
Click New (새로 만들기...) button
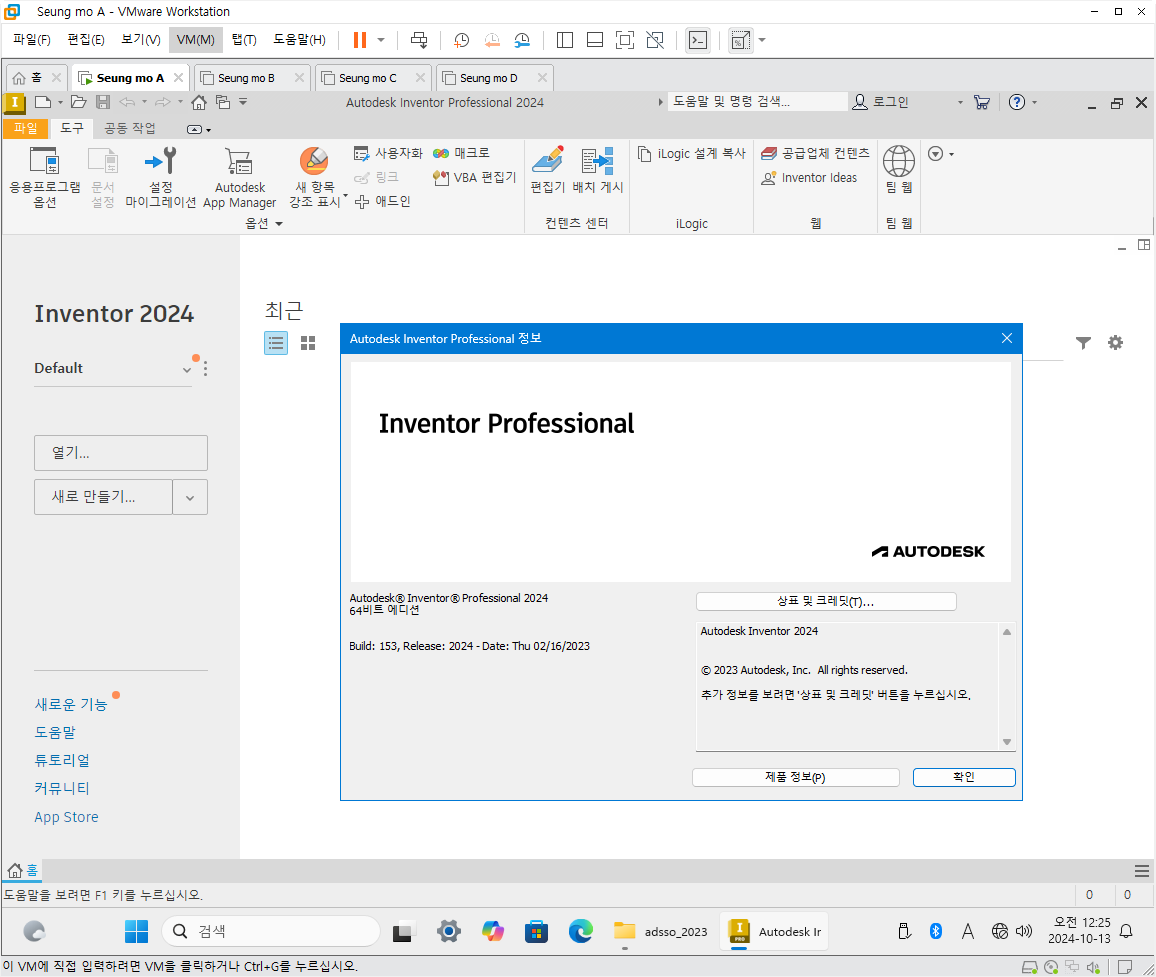pos(103,498)
